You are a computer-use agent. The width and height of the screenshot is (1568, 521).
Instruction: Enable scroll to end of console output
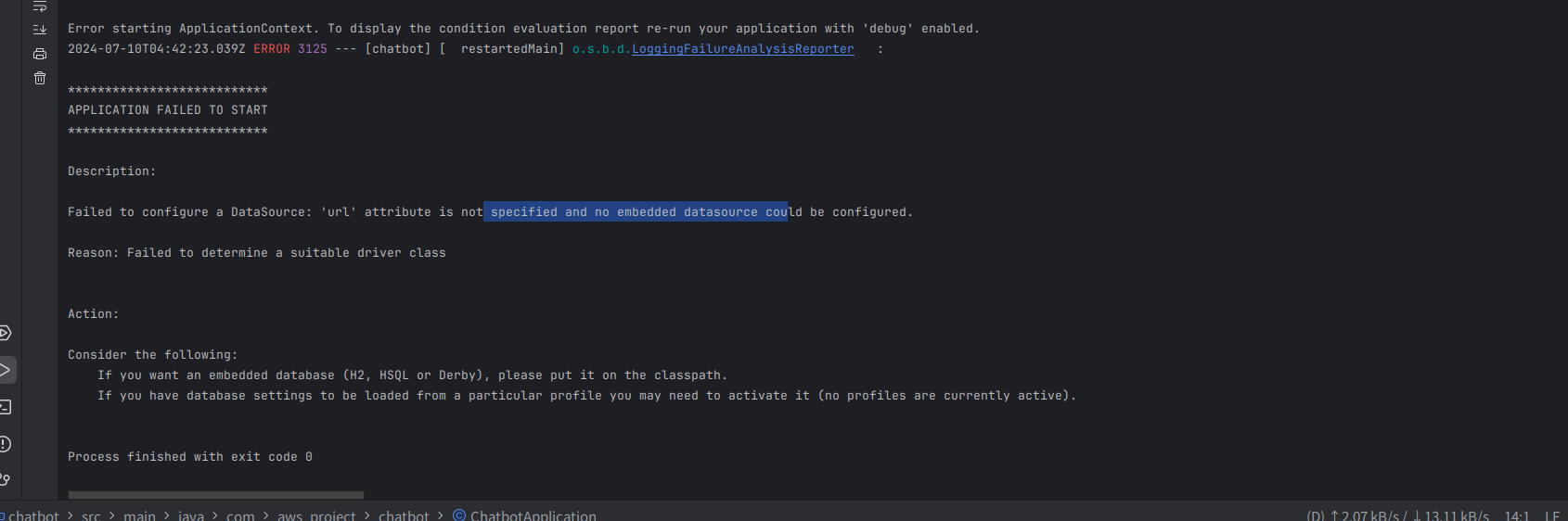pos(40,30)
